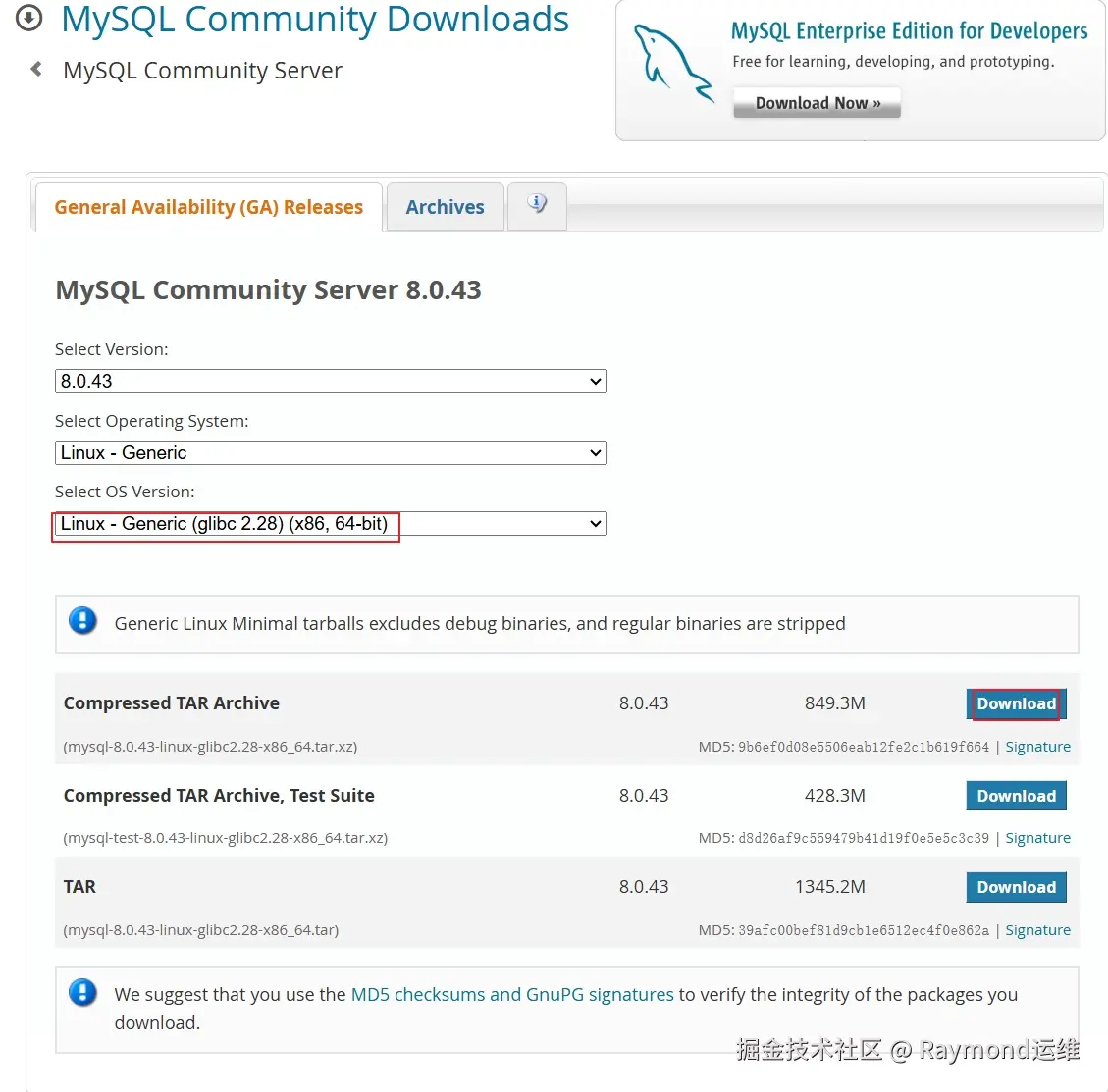Screen dimensions: 1108x1092
Task: Open Signature link for the TAR file
Action: (x=1038, y=929)
